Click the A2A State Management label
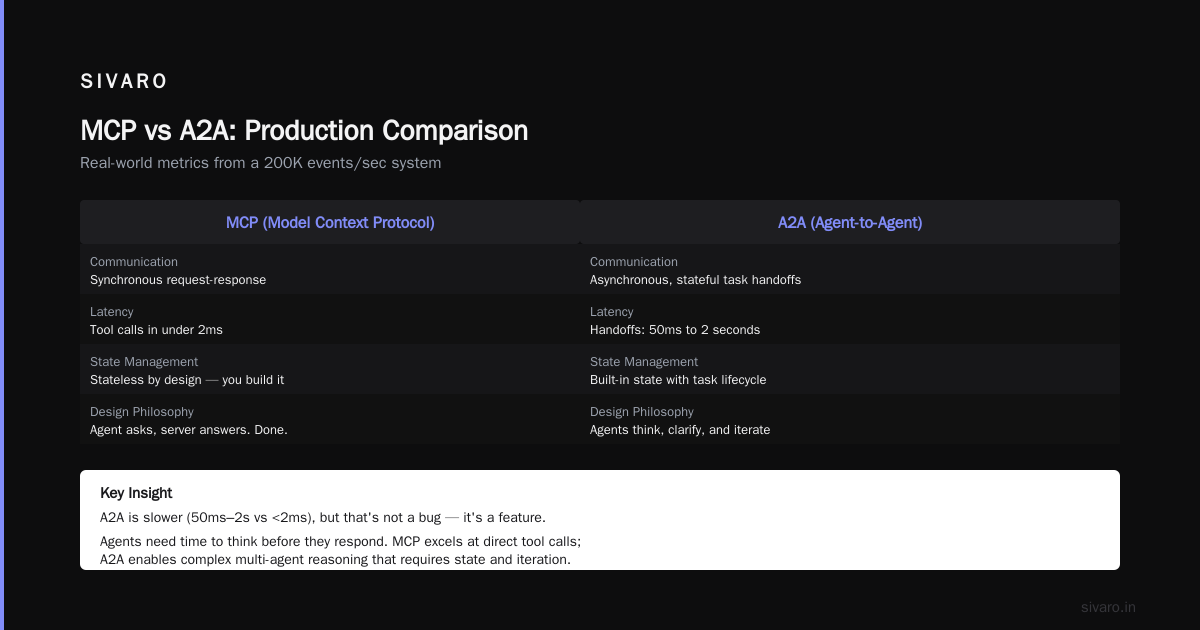The height and width of the screenshot is (630, 1200). tap(644, 362)
